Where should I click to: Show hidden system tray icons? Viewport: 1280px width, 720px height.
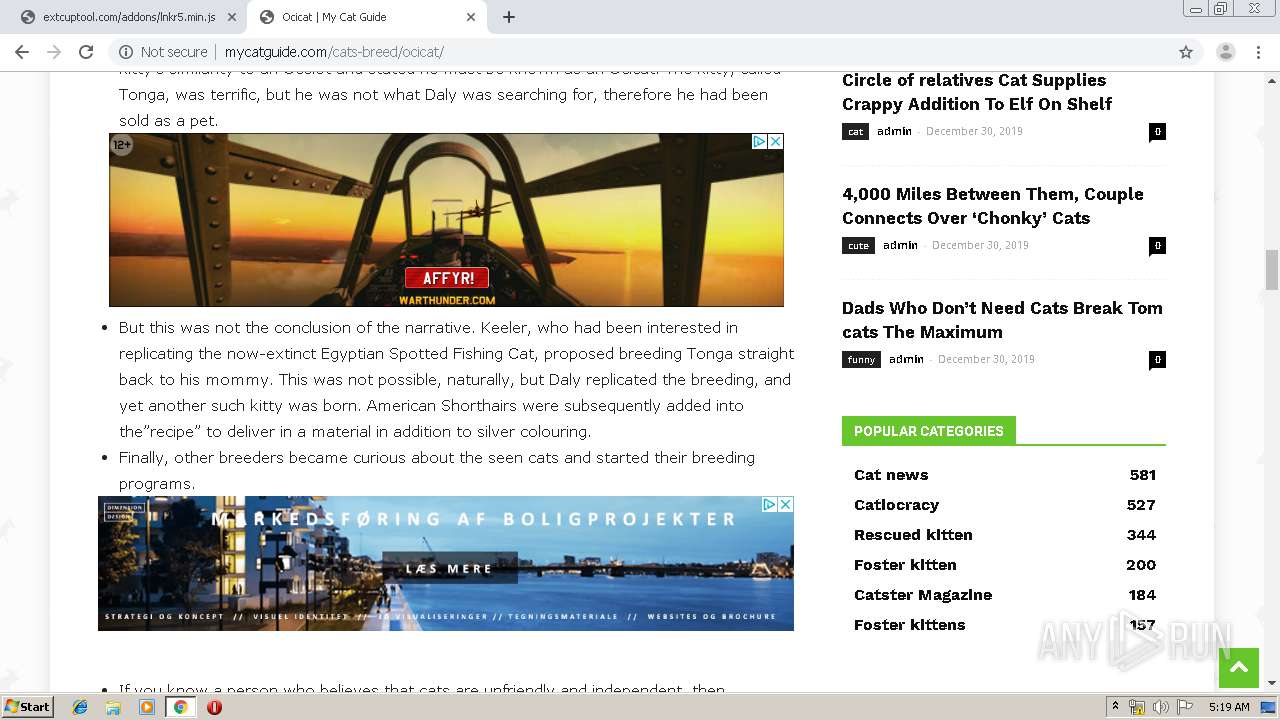pyautogui.click(x=1116, y=707)
